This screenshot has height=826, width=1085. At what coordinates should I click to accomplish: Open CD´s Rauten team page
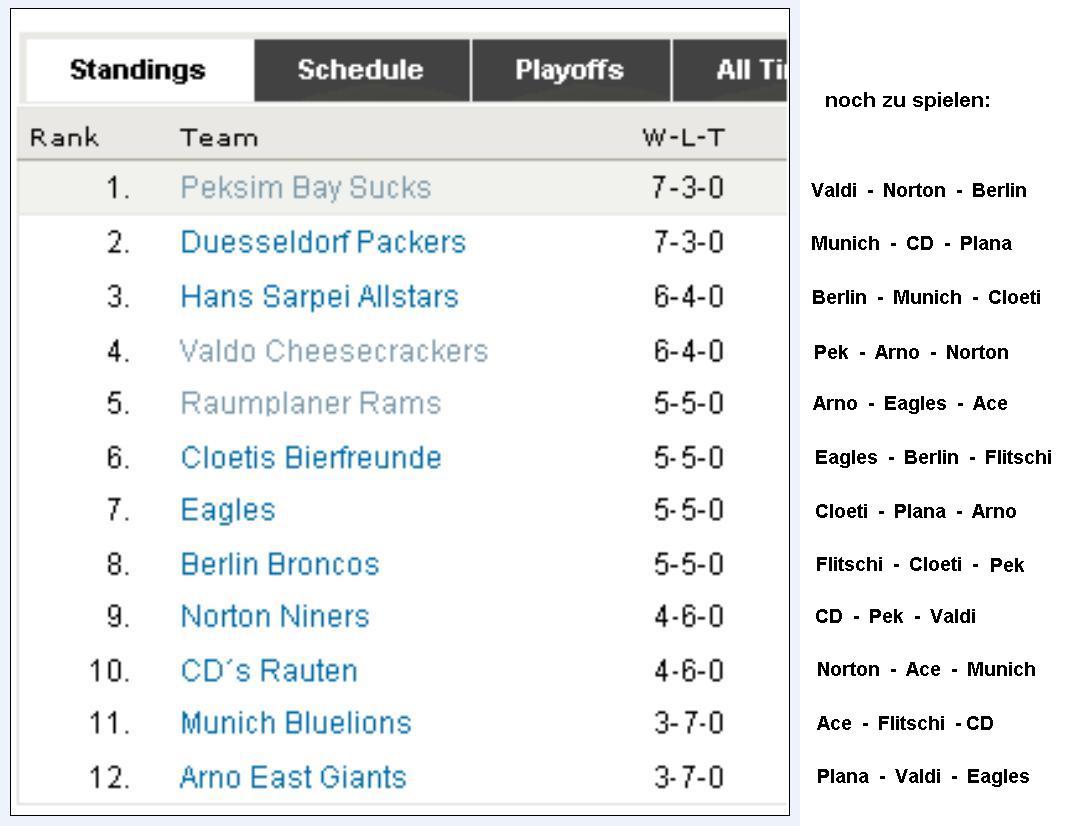[x=268, y=670]
